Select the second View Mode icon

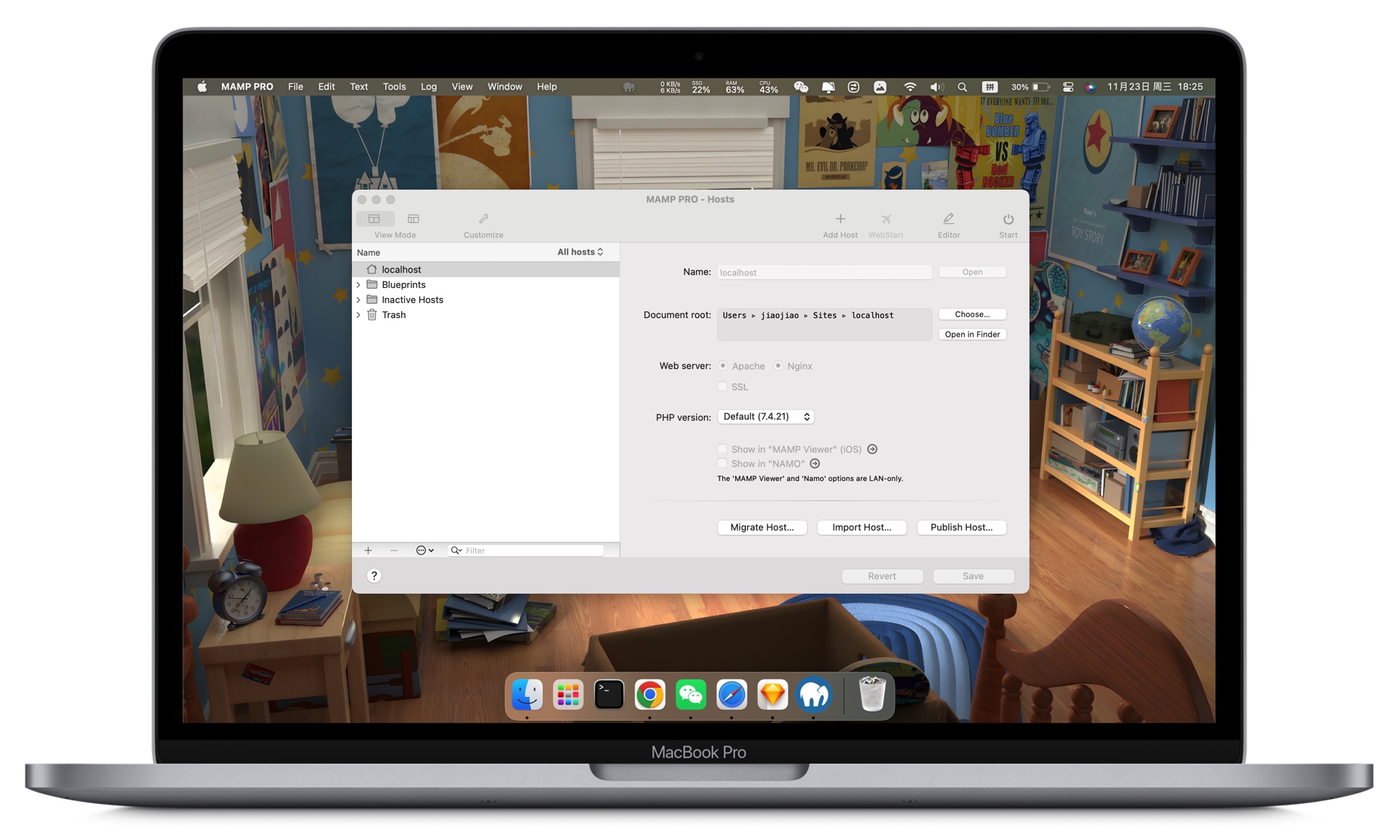point(414,219)
